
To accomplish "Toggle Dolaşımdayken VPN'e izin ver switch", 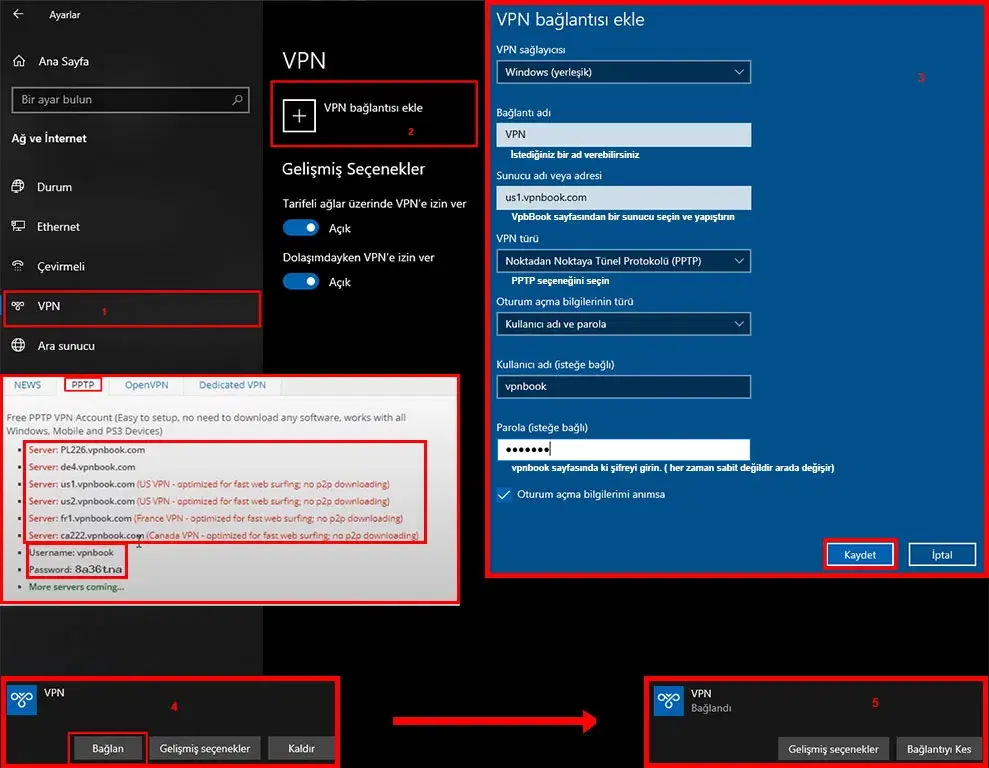I will [301, 281].
